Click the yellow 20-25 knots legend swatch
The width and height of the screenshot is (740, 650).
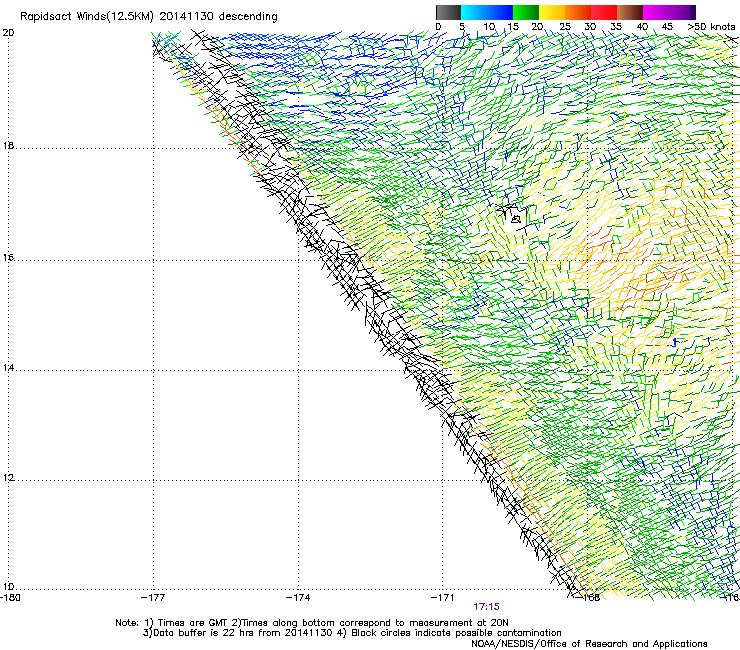(552, 12)
